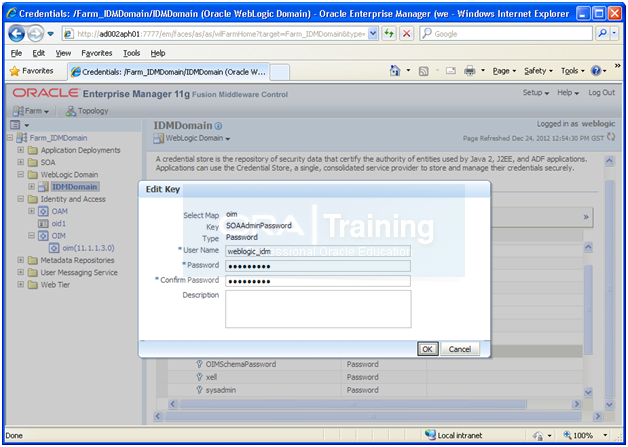Click the browser Forward arrow button
The image size is (628, 447).
[36, 34]
